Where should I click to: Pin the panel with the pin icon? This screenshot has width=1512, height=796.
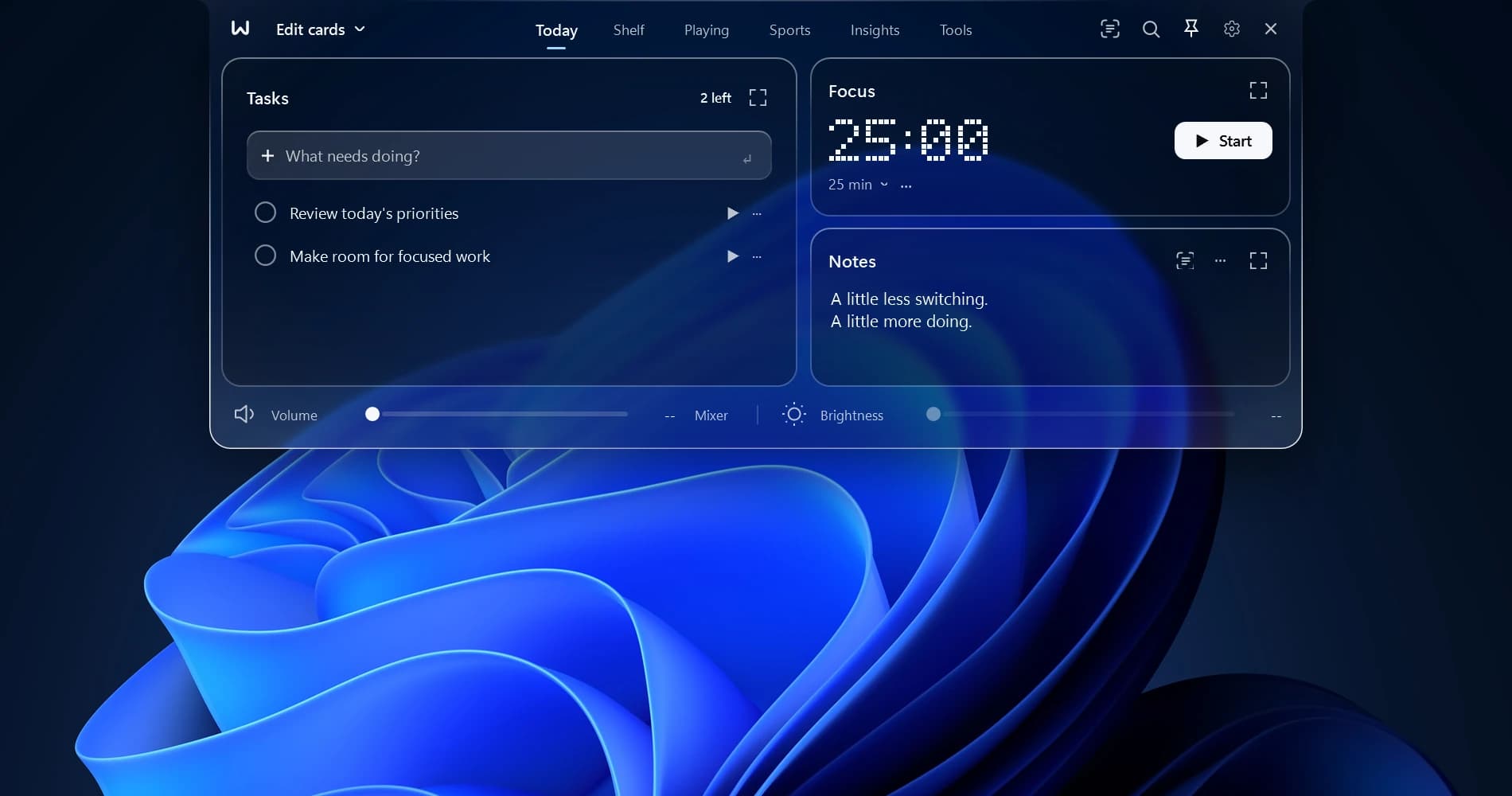coord(1191,29)
